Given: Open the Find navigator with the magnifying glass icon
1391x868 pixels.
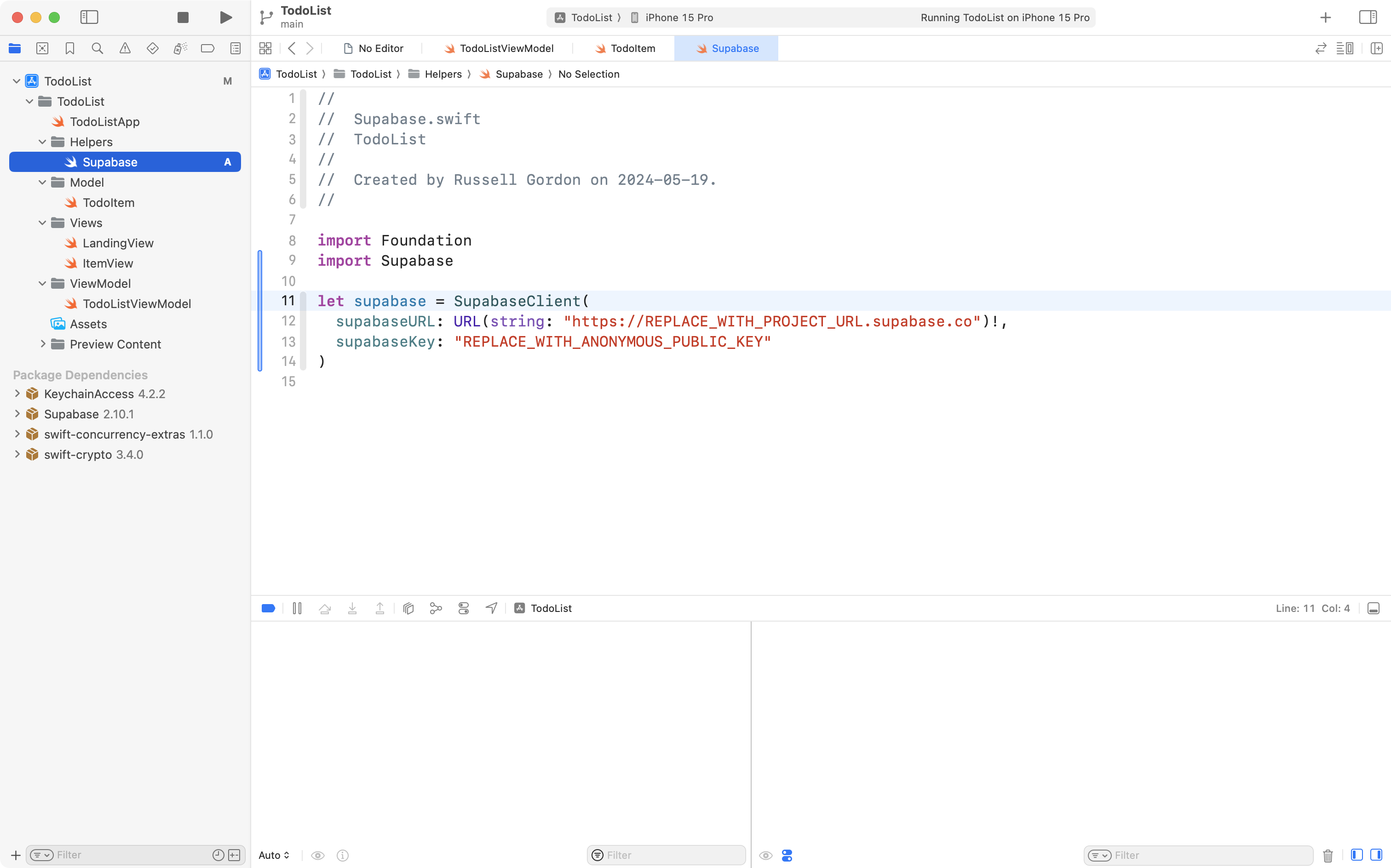Looking at the screenshot, I should click(x=97, y=48).
